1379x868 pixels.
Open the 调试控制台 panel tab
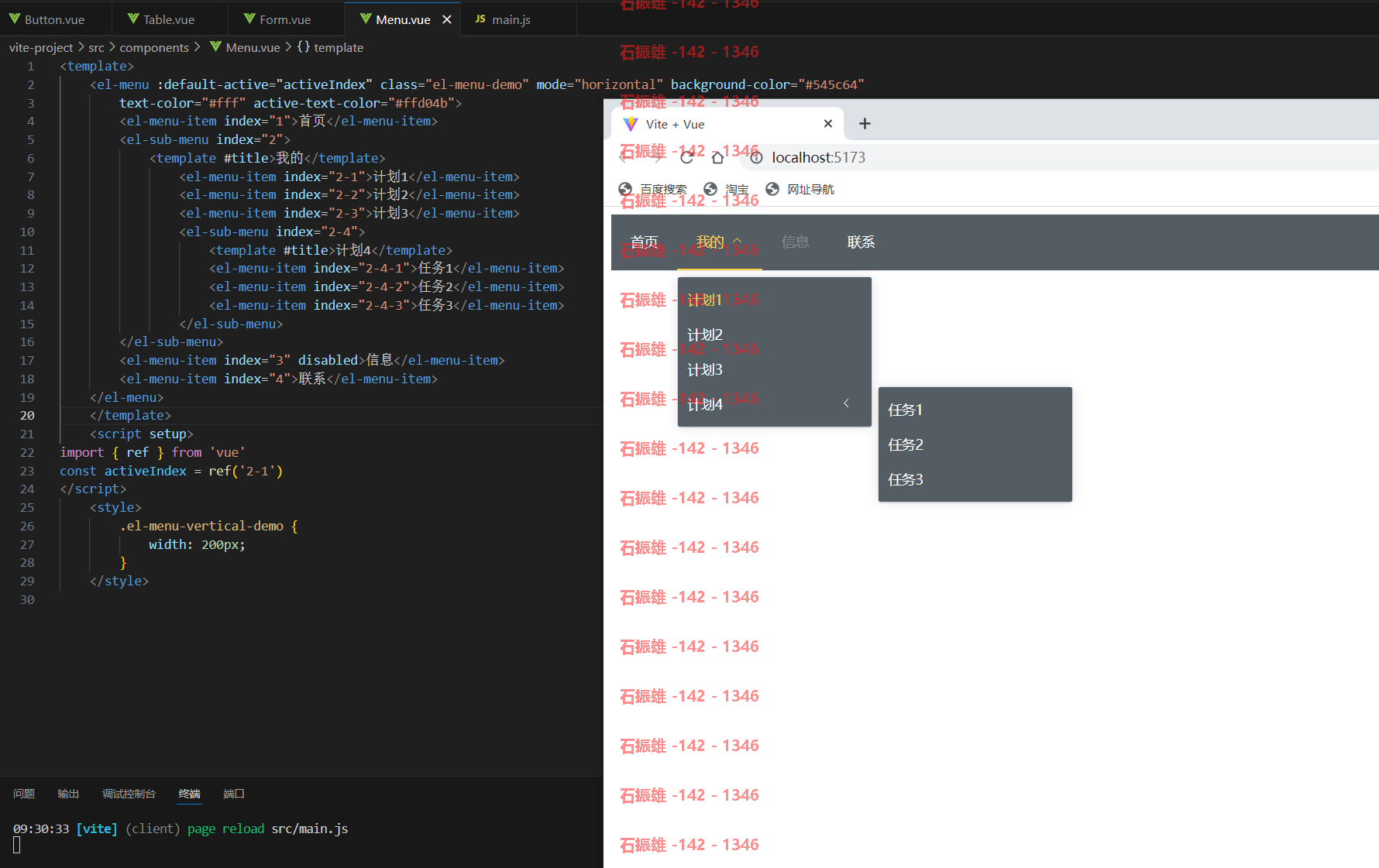click(x=129, y=794)
